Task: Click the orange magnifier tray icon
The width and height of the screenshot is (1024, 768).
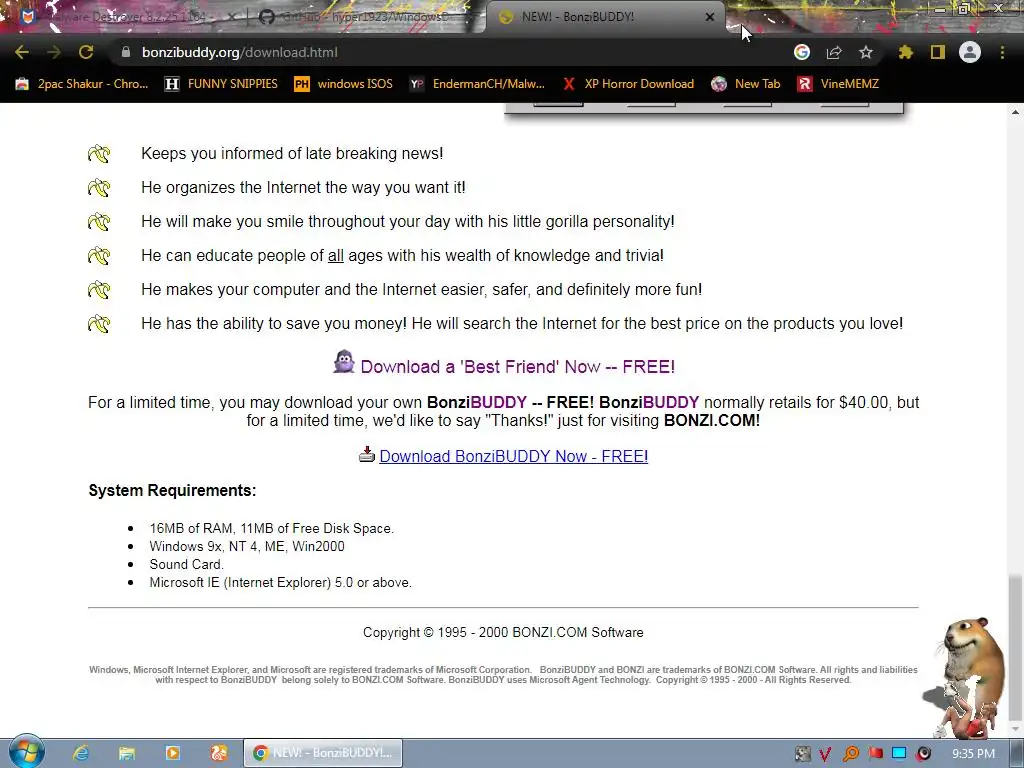Action: [850, 754]
